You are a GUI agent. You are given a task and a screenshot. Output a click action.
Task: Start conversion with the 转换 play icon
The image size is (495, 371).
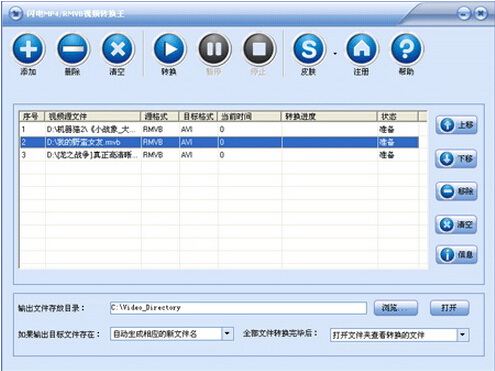[169, 49]
